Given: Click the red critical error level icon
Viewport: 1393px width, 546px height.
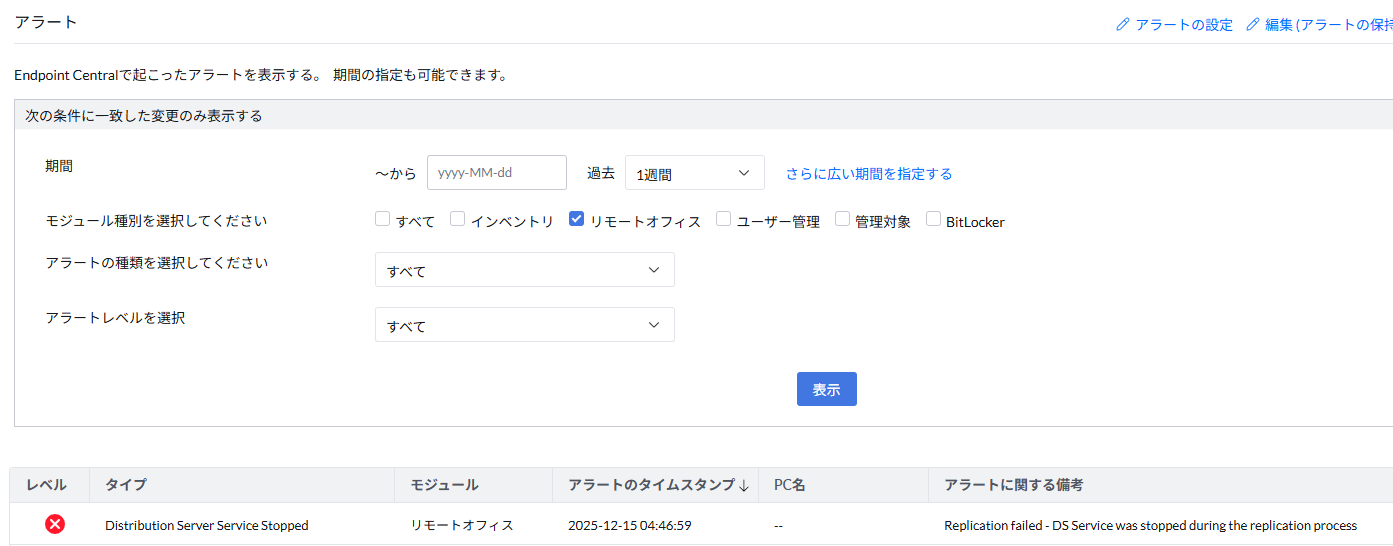Looking at the screenshot, I should click(x=55, y=524).
